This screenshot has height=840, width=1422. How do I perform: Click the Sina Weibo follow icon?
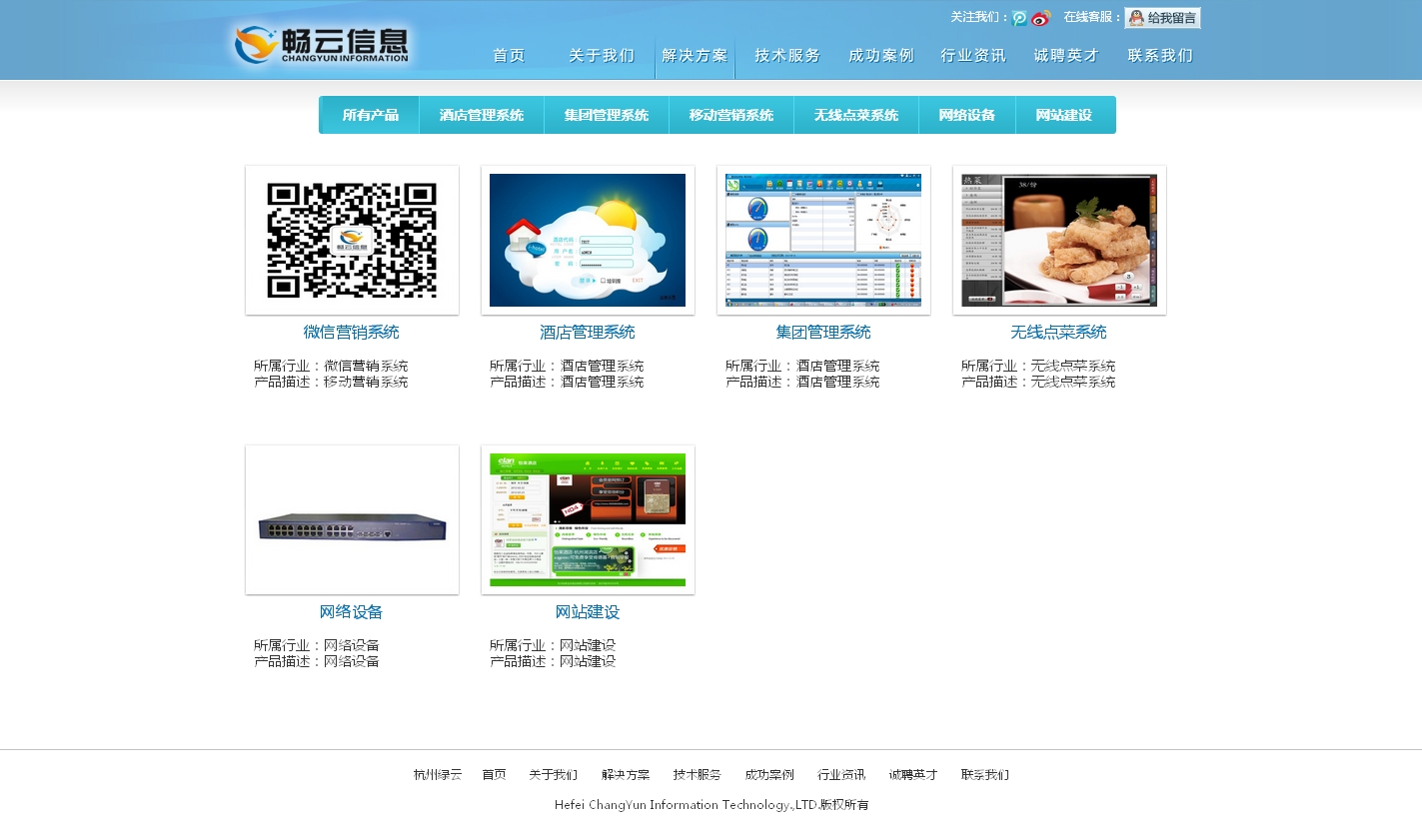(1041, 18)
